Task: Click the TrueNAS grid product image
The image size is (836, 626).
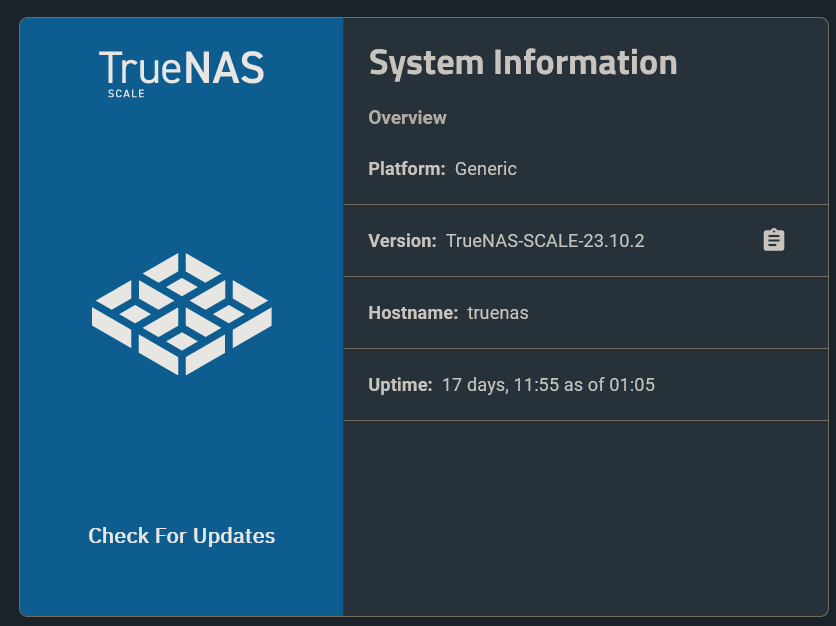Action: click(x=182, y=314)
